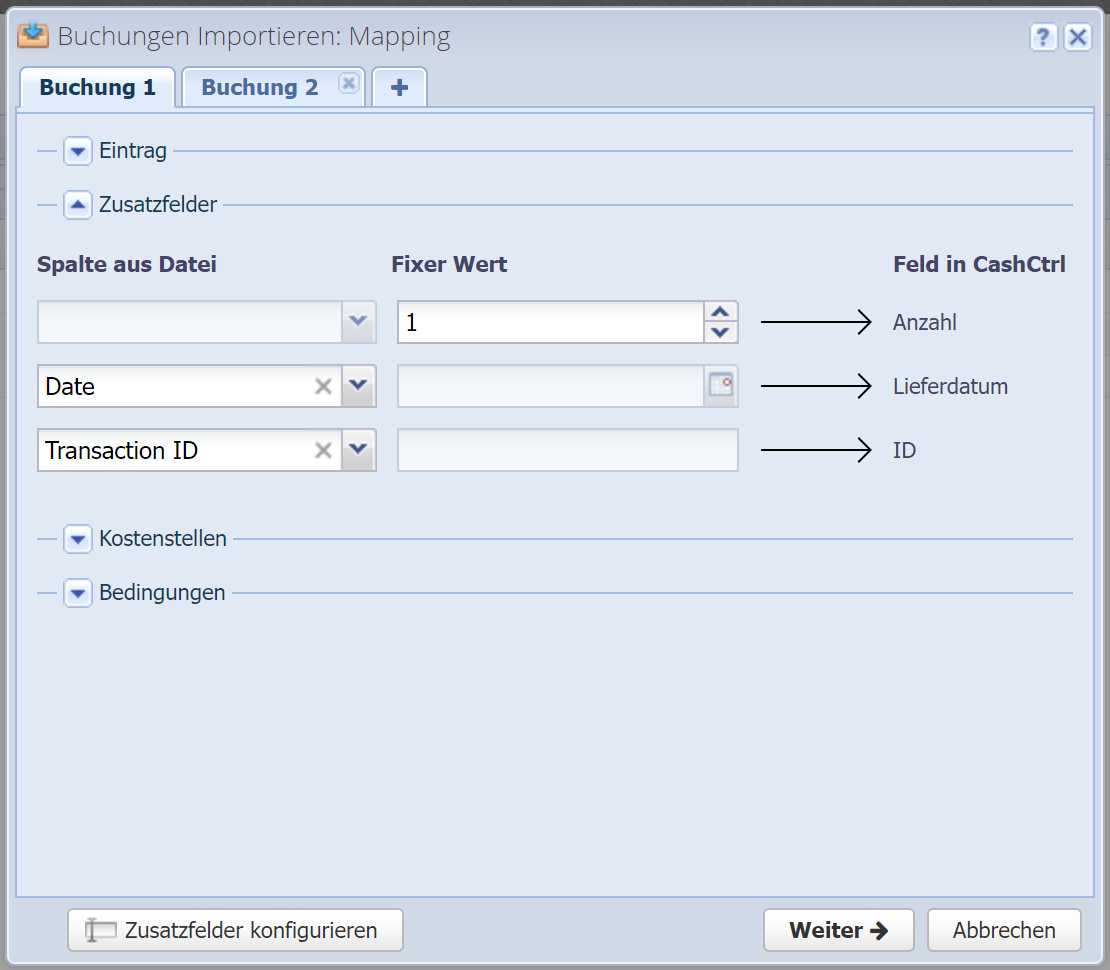The image size is (1110, 970).
Task: Clear the Date column selection
Action: coord(323,387)
